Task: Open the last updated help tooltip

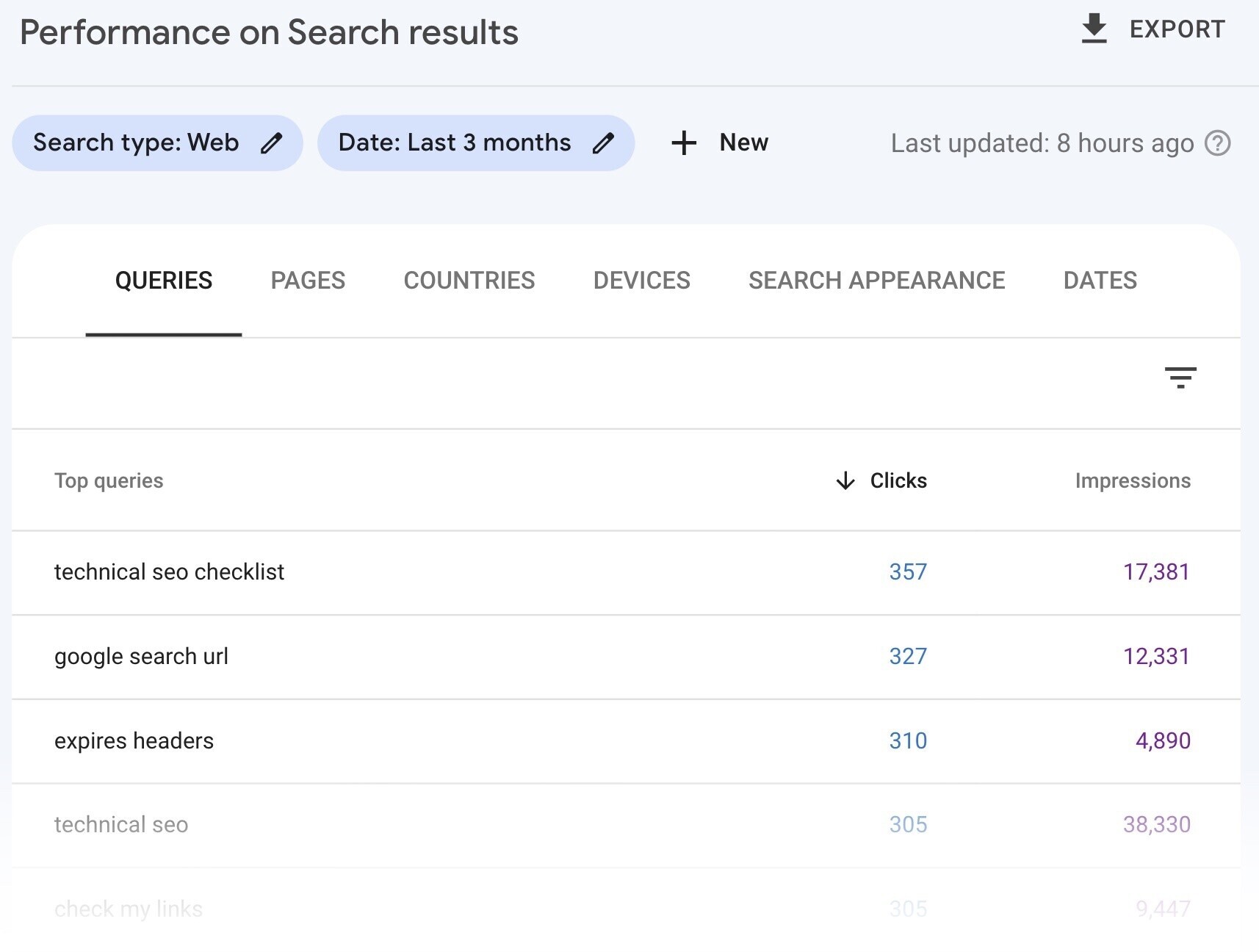Action: 1216,143
